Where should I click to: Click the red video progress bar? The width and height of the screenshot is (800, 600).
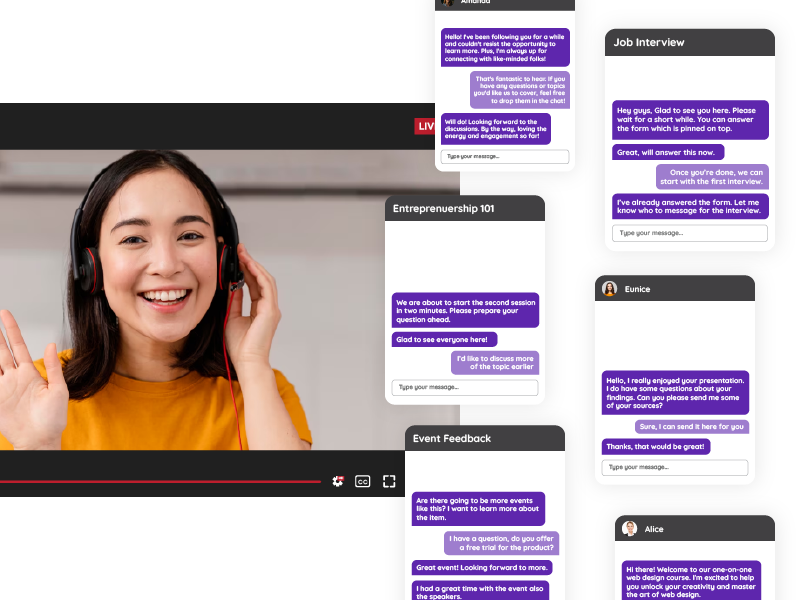coord(160,481)
